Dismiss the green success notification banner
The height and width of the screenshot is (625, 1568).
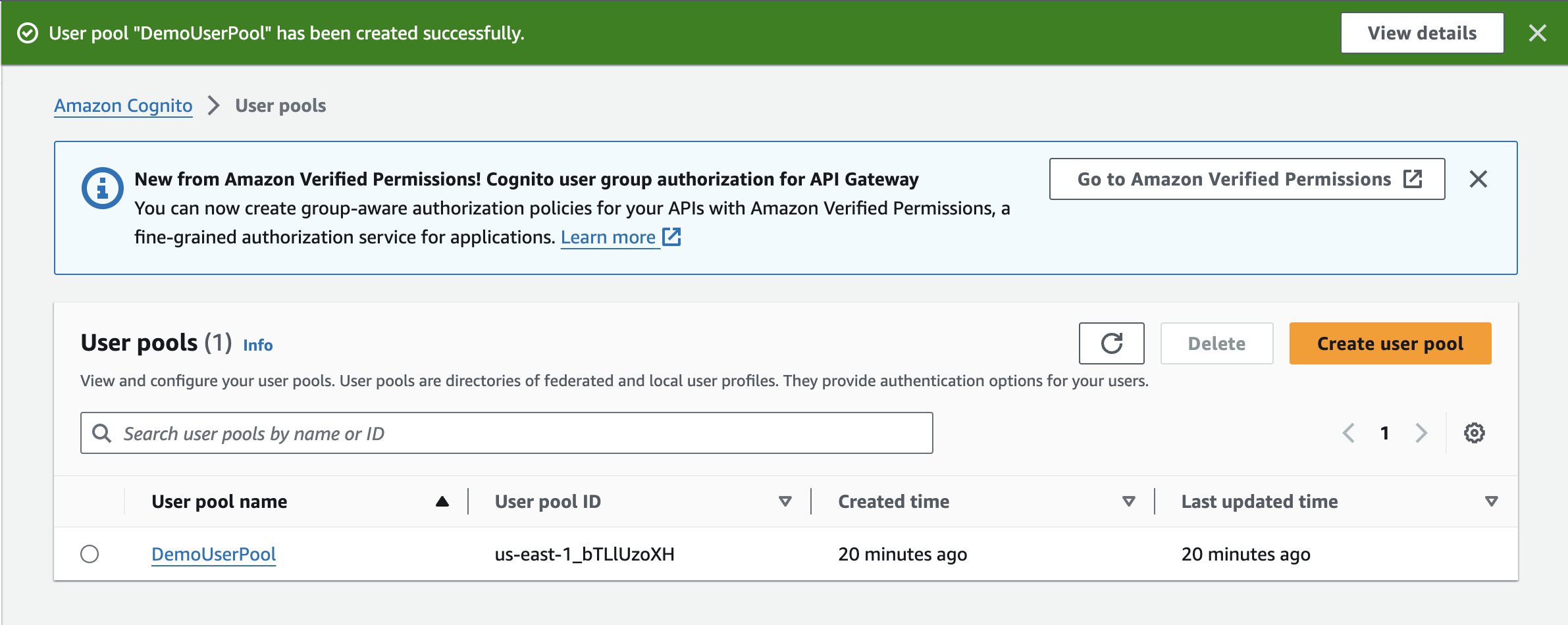coord(1537,33)
